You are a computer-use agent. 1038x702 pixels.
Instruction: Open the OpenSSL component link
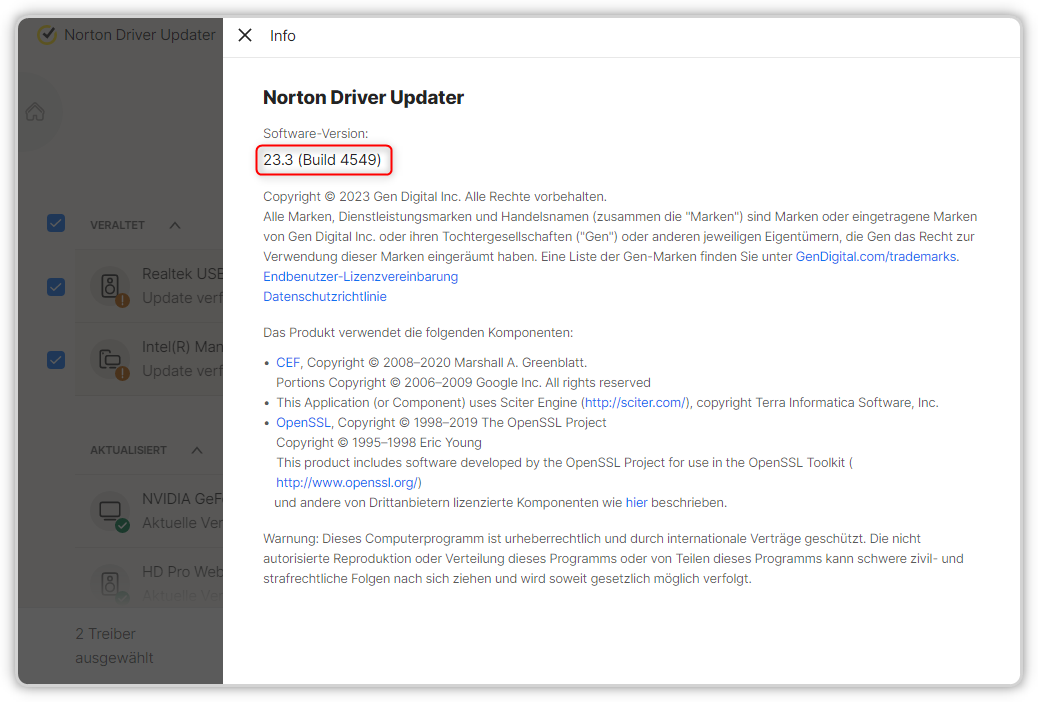tap(303, 422)
